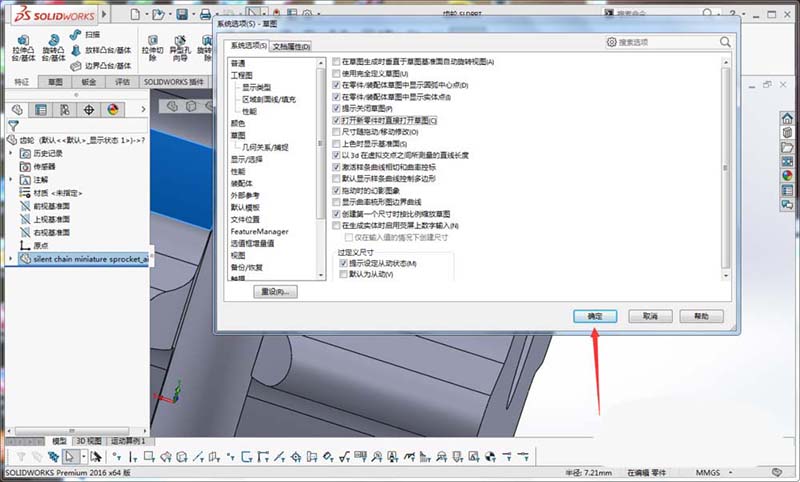Click options category list scroll down arrow
The width and height of the screenshot is (800, 482).
point(321,275)
